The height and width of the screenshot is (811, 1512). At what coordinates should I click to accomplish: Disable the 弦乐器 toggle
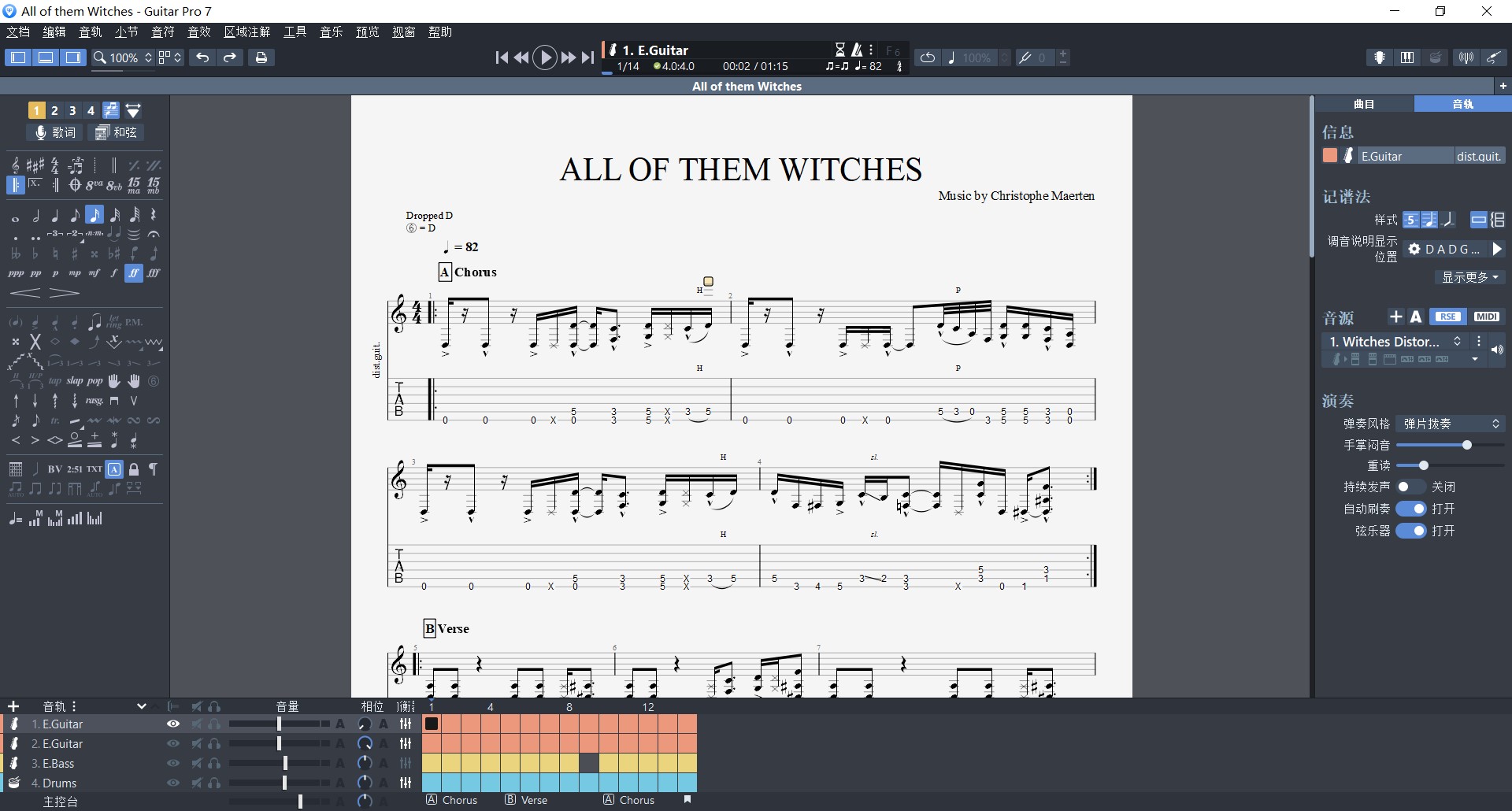pos(1410,531)
